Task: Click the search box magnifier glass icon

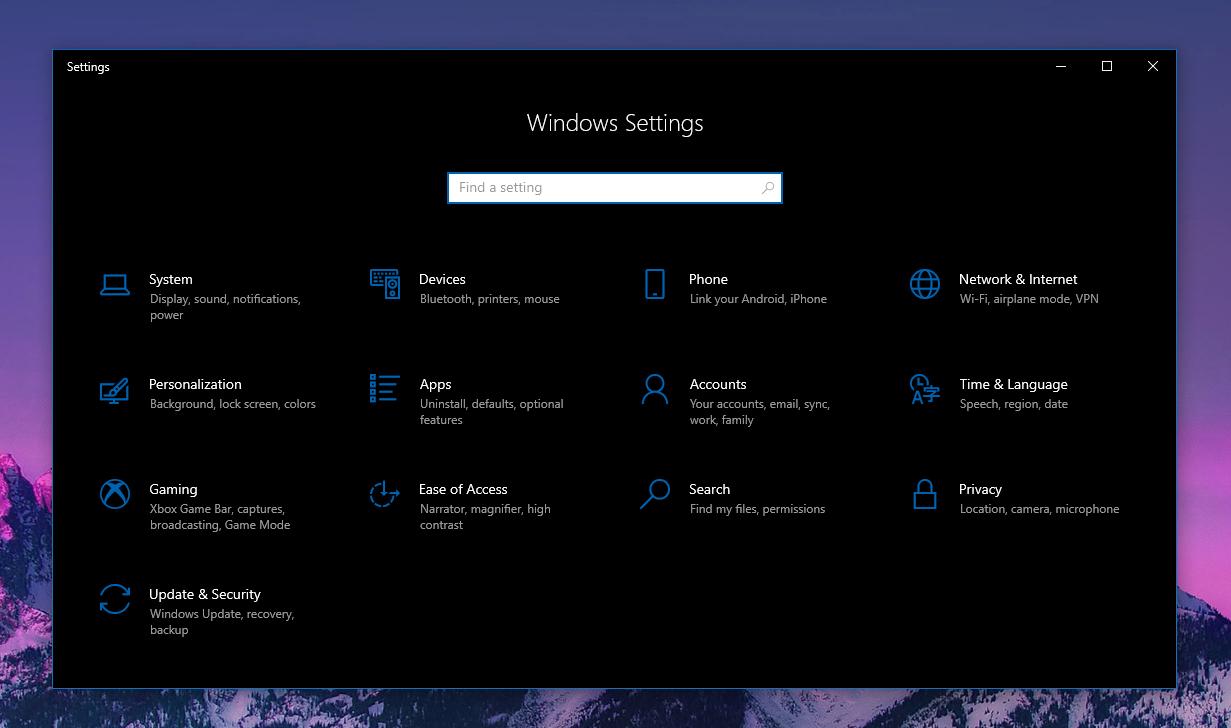Action: [x=768, y=188]
